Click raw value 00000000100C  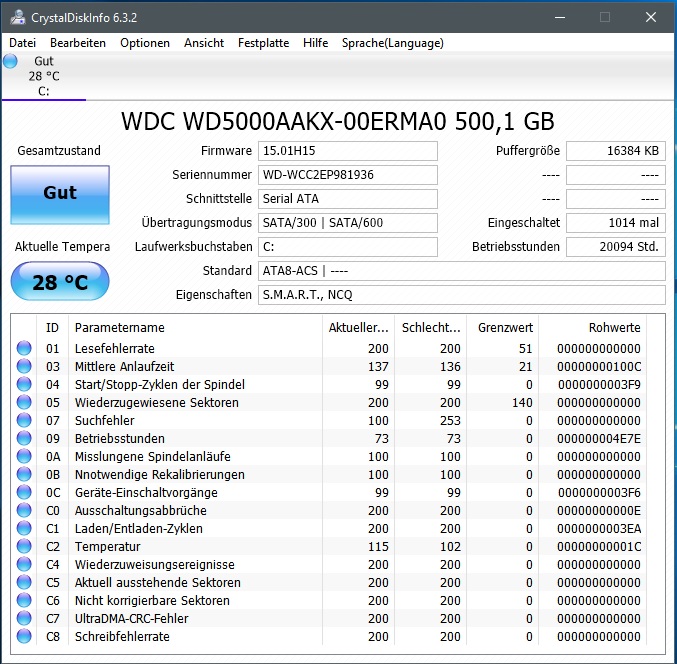click(599, 367)
